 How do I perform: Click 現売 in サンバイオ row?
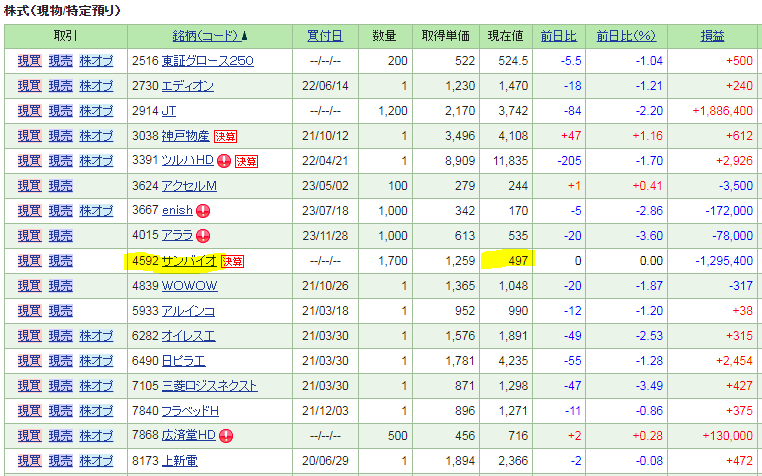pyautogui.click(x=60, y=261)
